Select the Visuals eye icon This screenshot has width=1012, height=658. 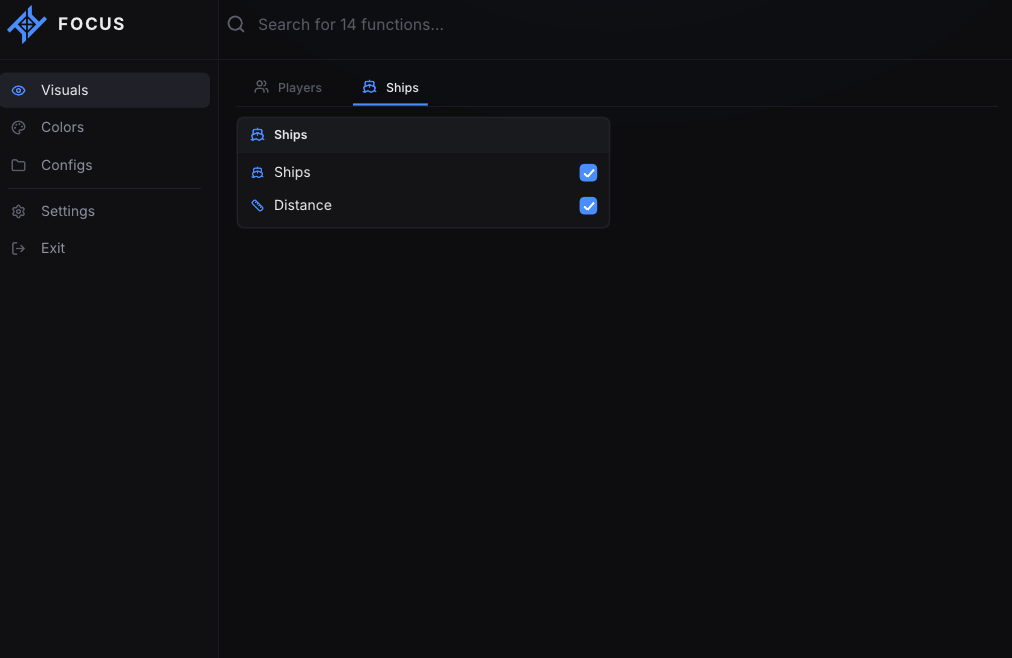(x=19, y=90)
